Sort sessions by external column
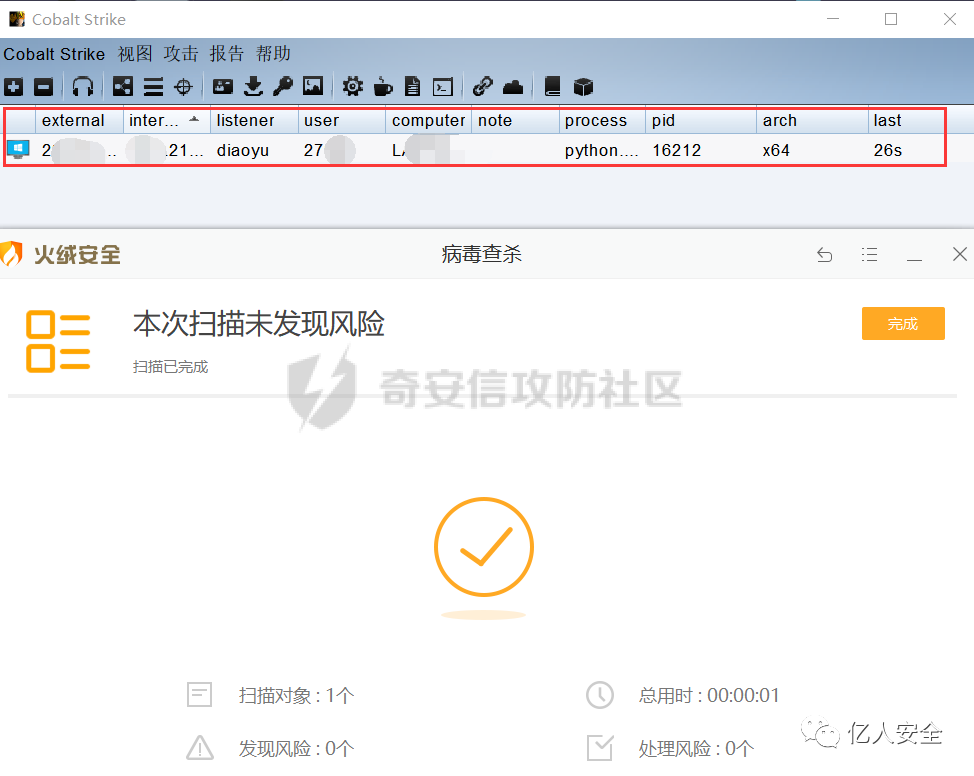This screenshot has height=776, width=974. [80, 121]
